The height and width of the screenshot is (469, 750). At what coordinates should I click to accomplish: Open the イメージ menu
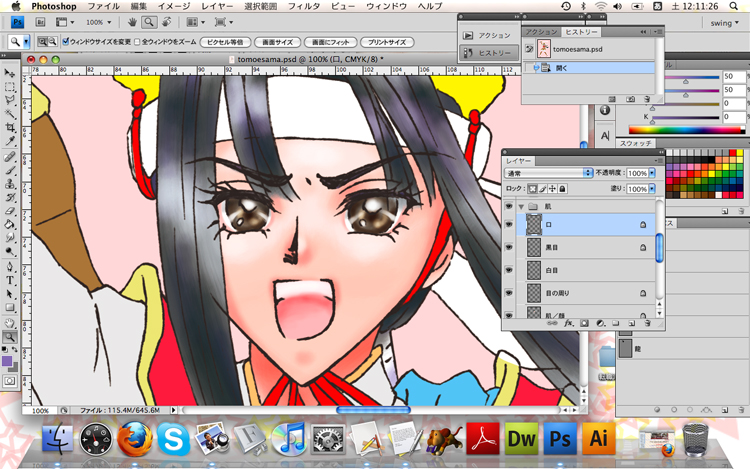click(174, 6)
